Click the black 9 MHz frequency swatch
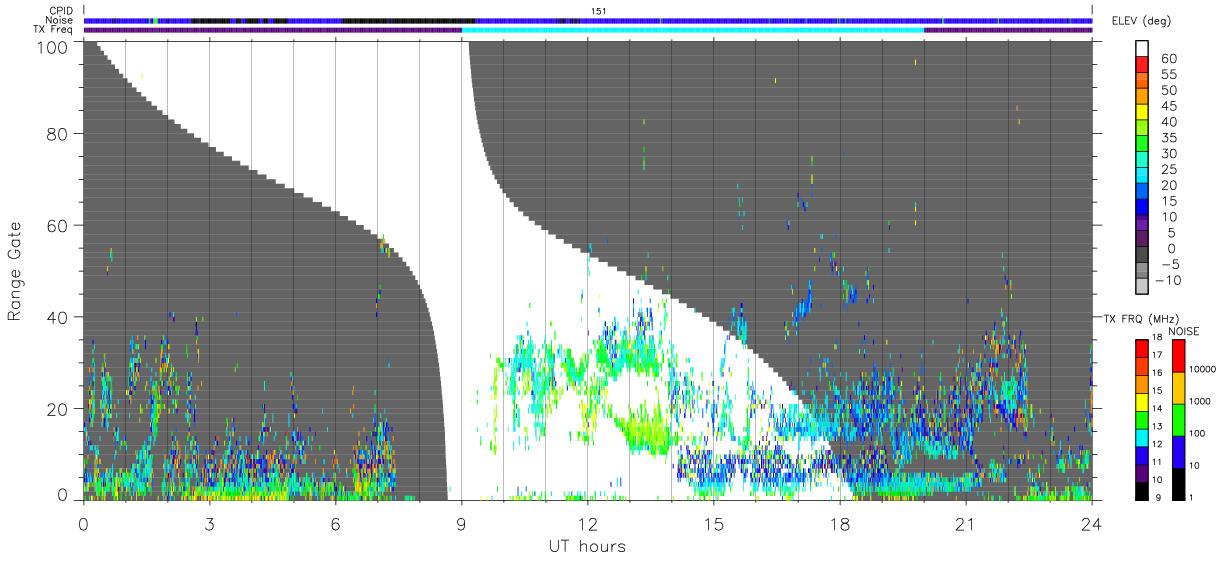This screenshot has height=567, width=1228. [x=1141, y=491]
